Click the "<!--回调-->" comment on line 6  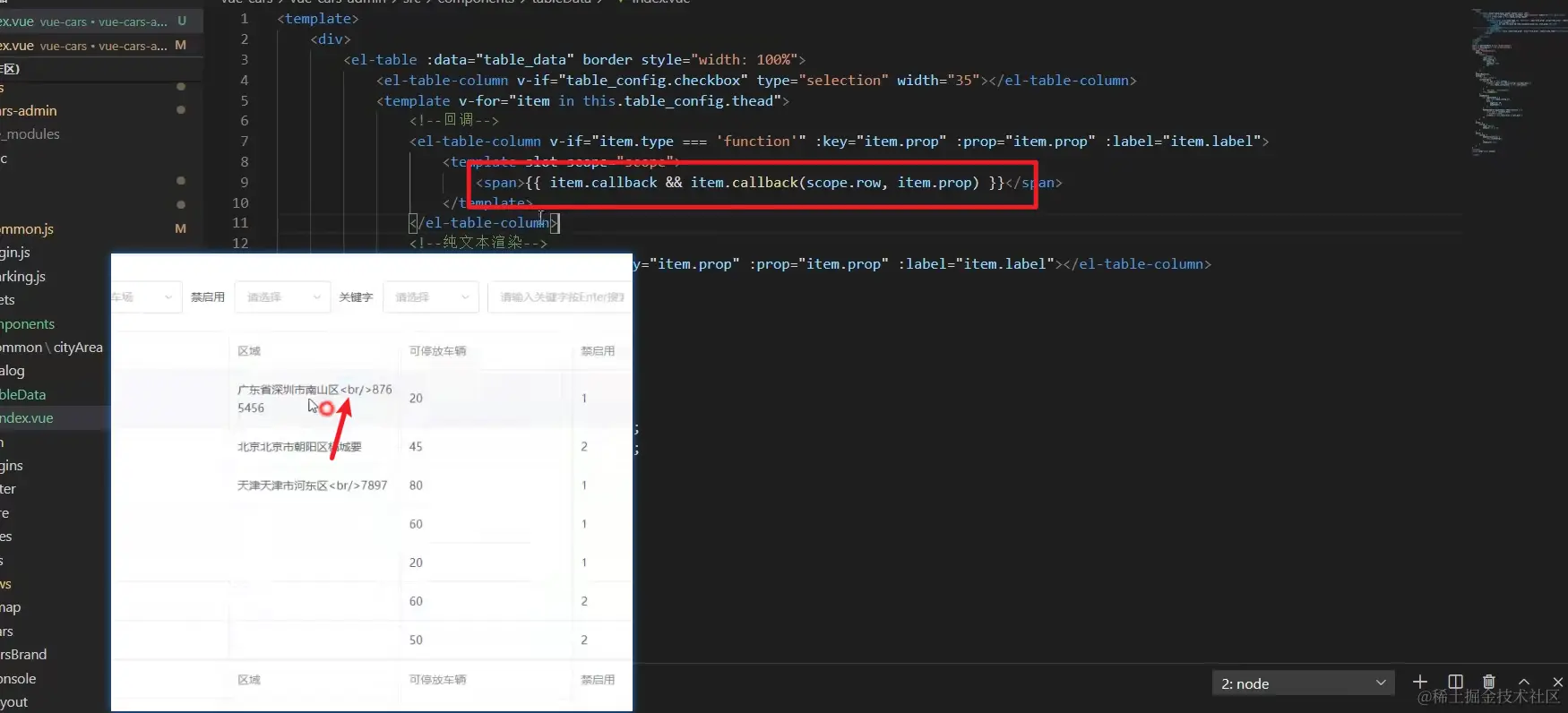click(x=454, y=121)
